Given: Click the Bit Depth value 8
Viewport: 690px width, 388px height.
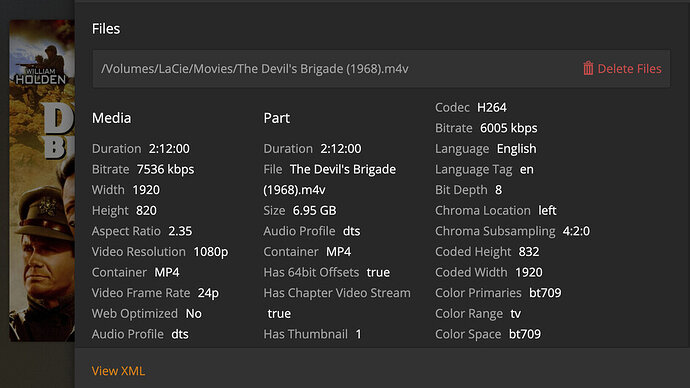Looking at the screenshot, I should click(498, 190).
